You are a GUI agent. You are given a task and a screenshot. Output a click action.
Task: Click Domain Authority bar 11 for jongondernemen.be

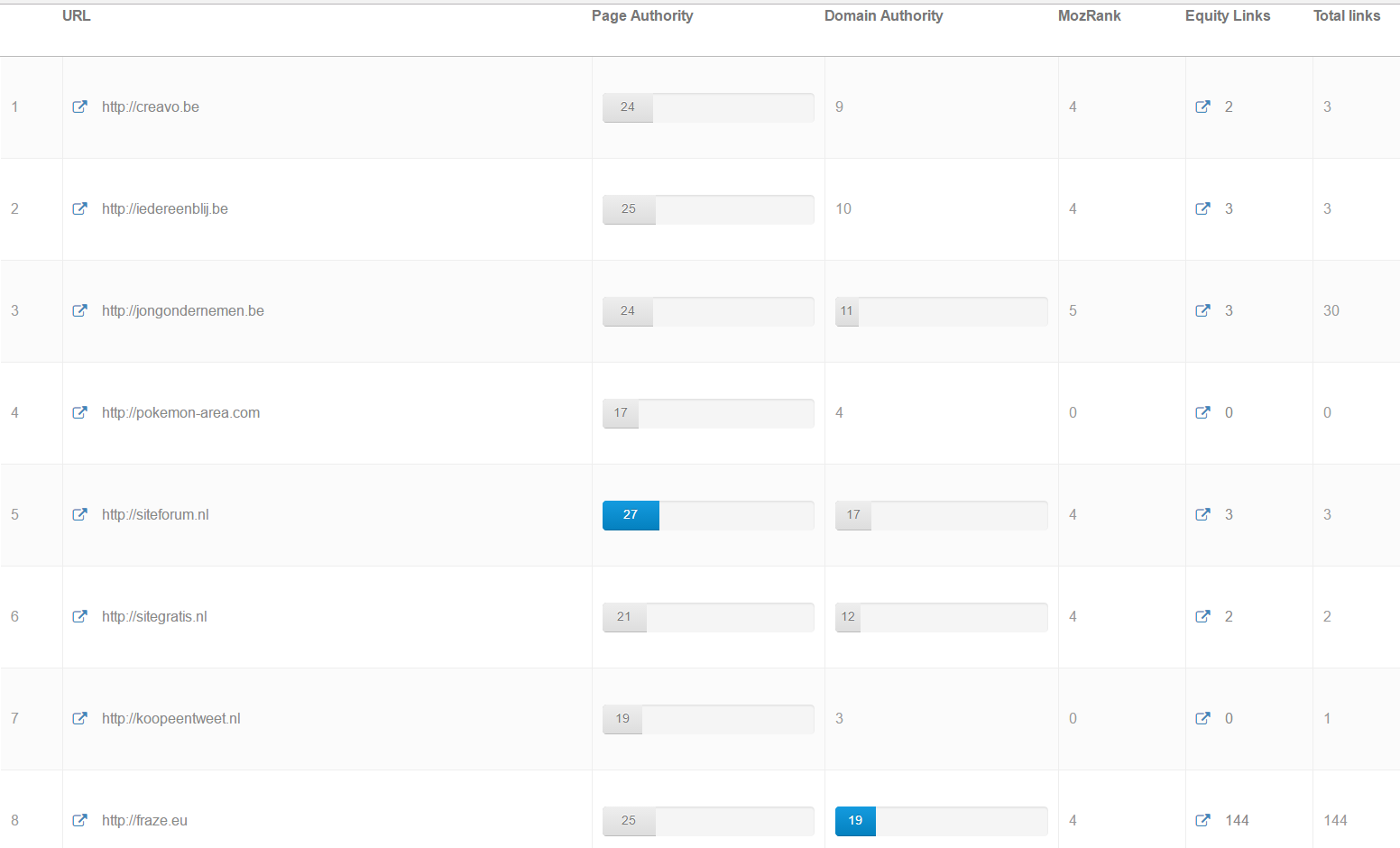point(847,311)
